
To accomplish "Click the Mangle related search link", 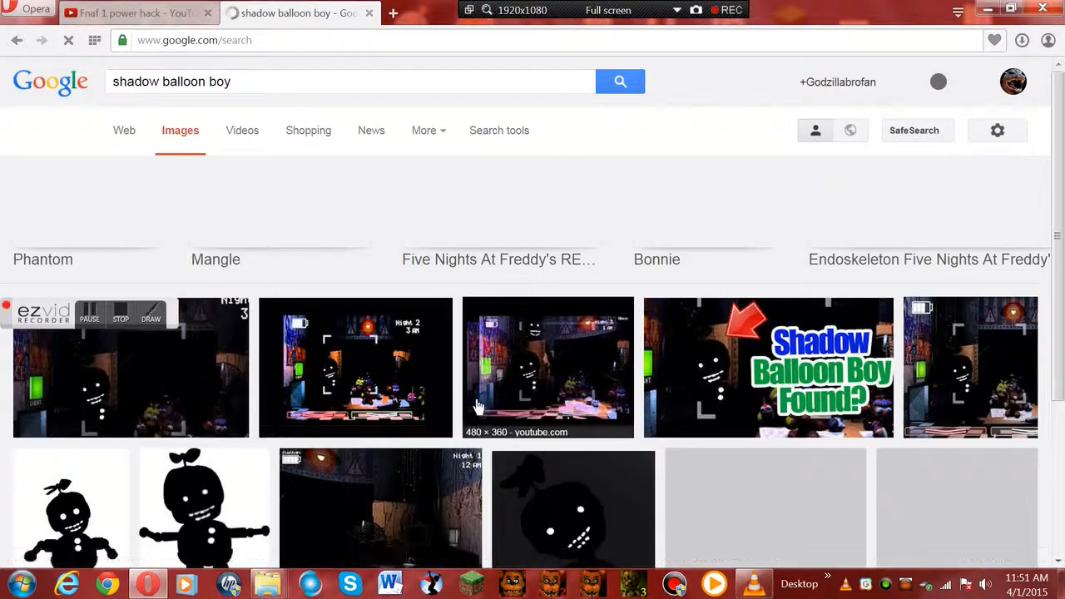I will [216, 259].
